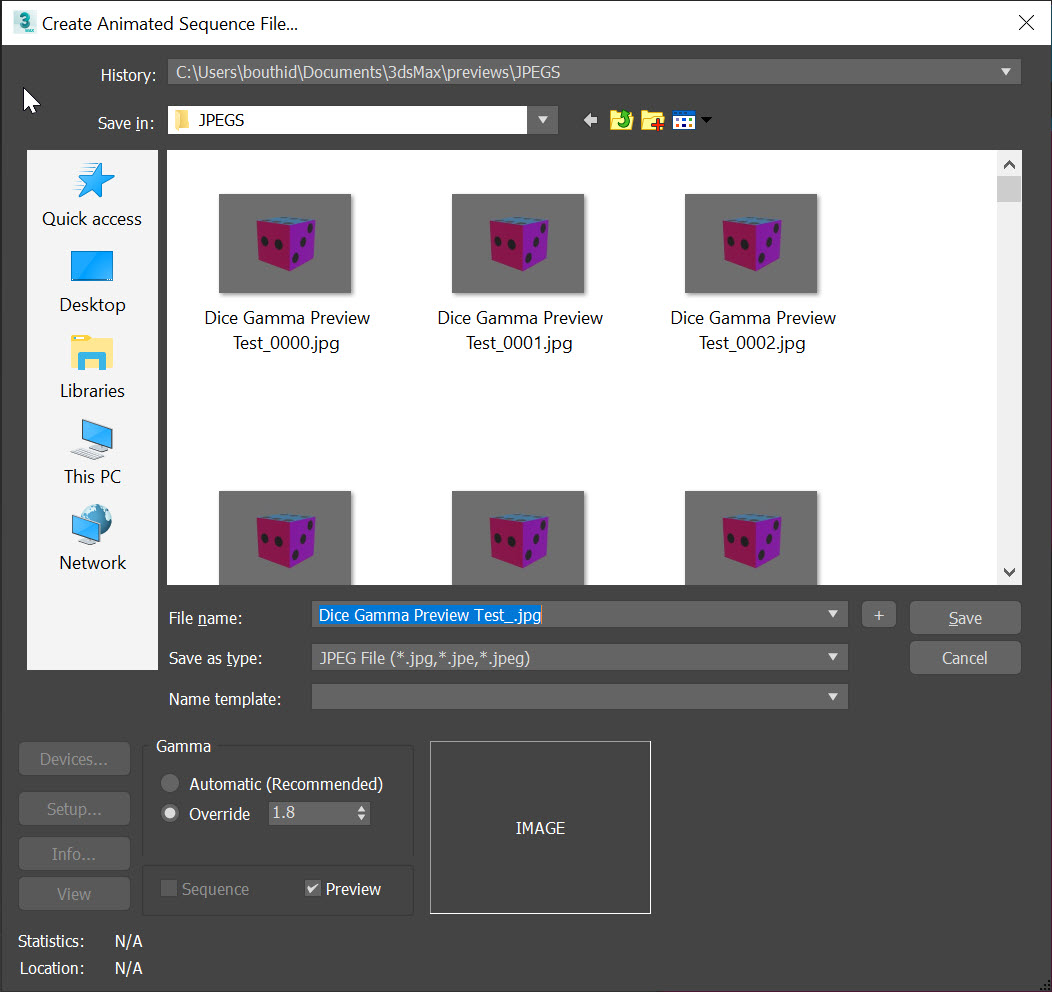
Task: Open the History path dropdown
Action: tap(1006, 71)
